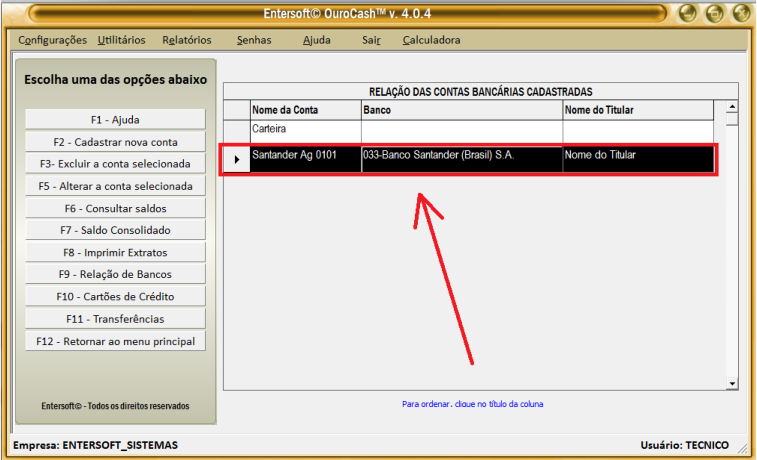
Task: Sort by the Banco column header
Action: pos(462,110)
